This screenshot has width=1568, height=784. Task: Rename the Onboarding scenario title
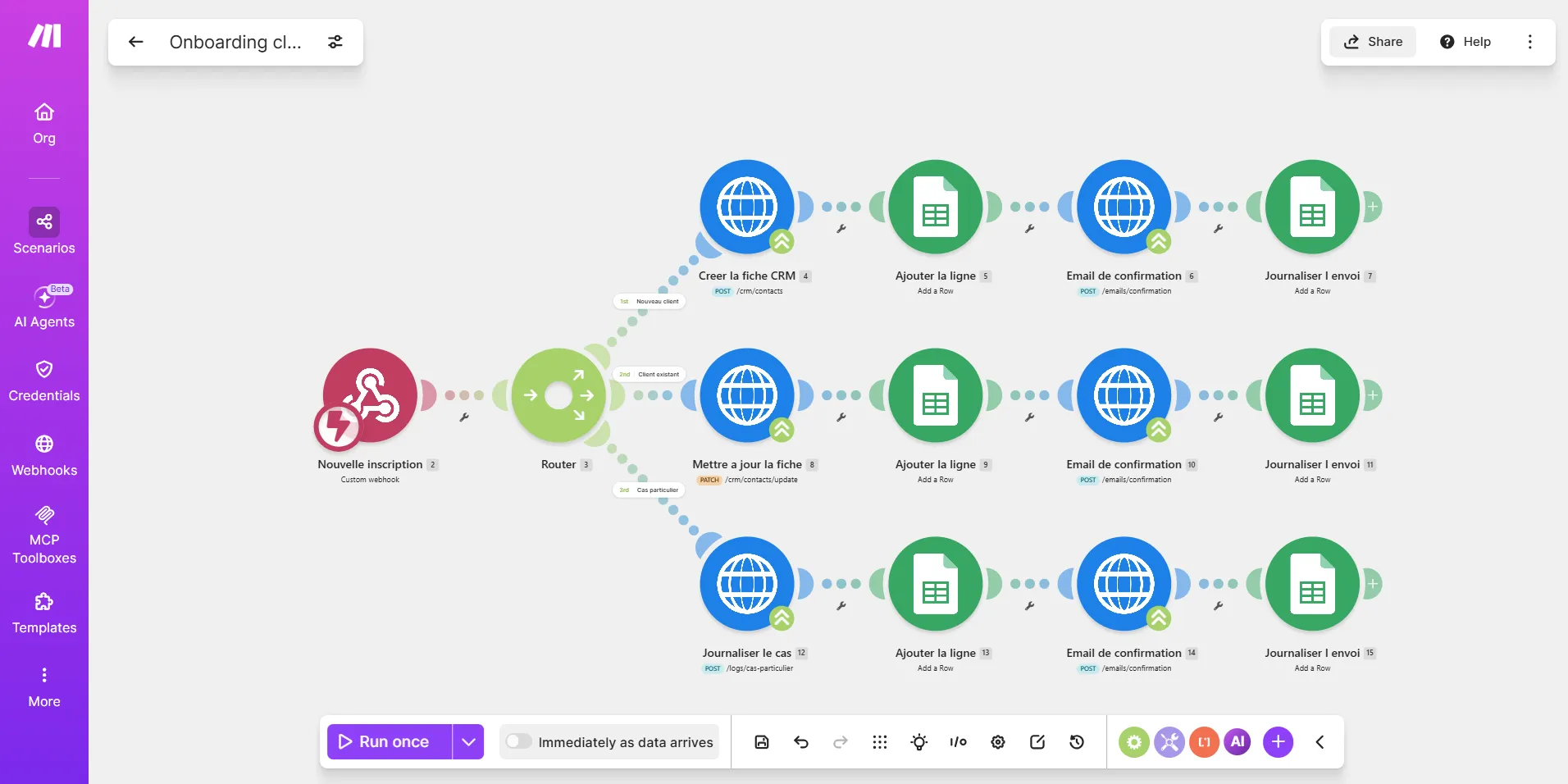point(235,42)
